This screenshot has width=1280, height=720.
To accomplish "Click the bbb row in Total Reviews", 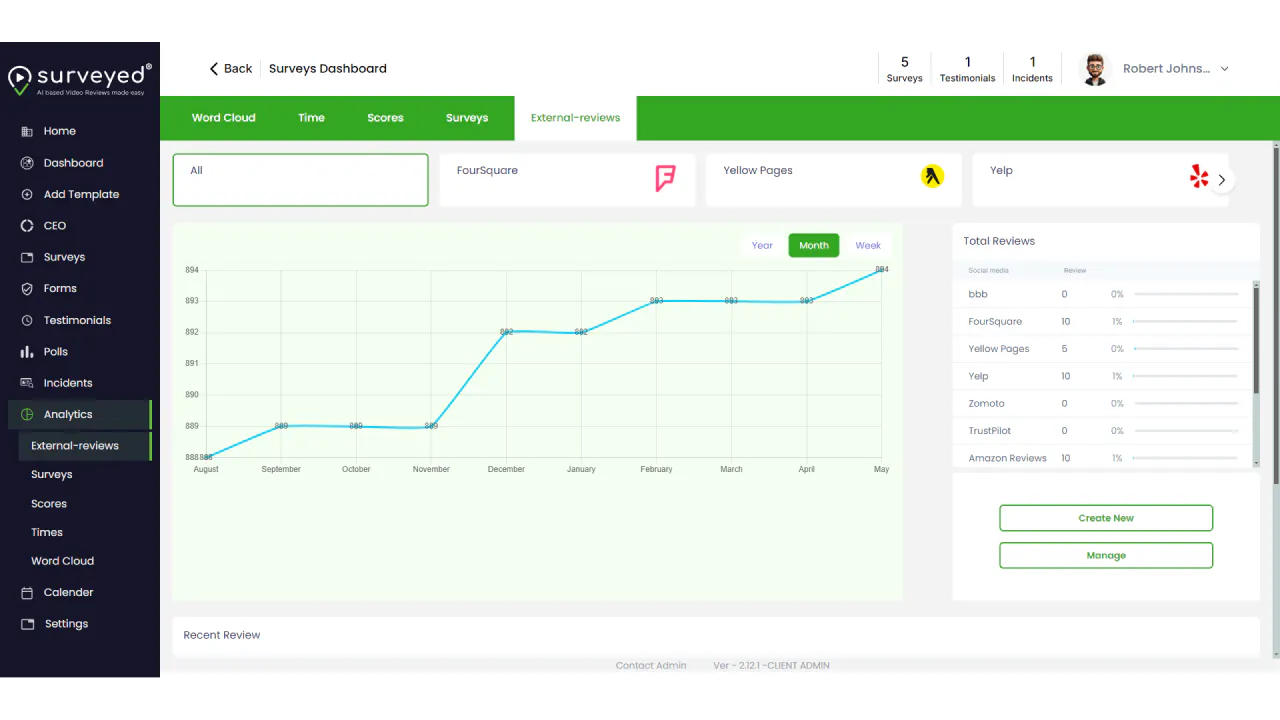I will (1104, 295).
